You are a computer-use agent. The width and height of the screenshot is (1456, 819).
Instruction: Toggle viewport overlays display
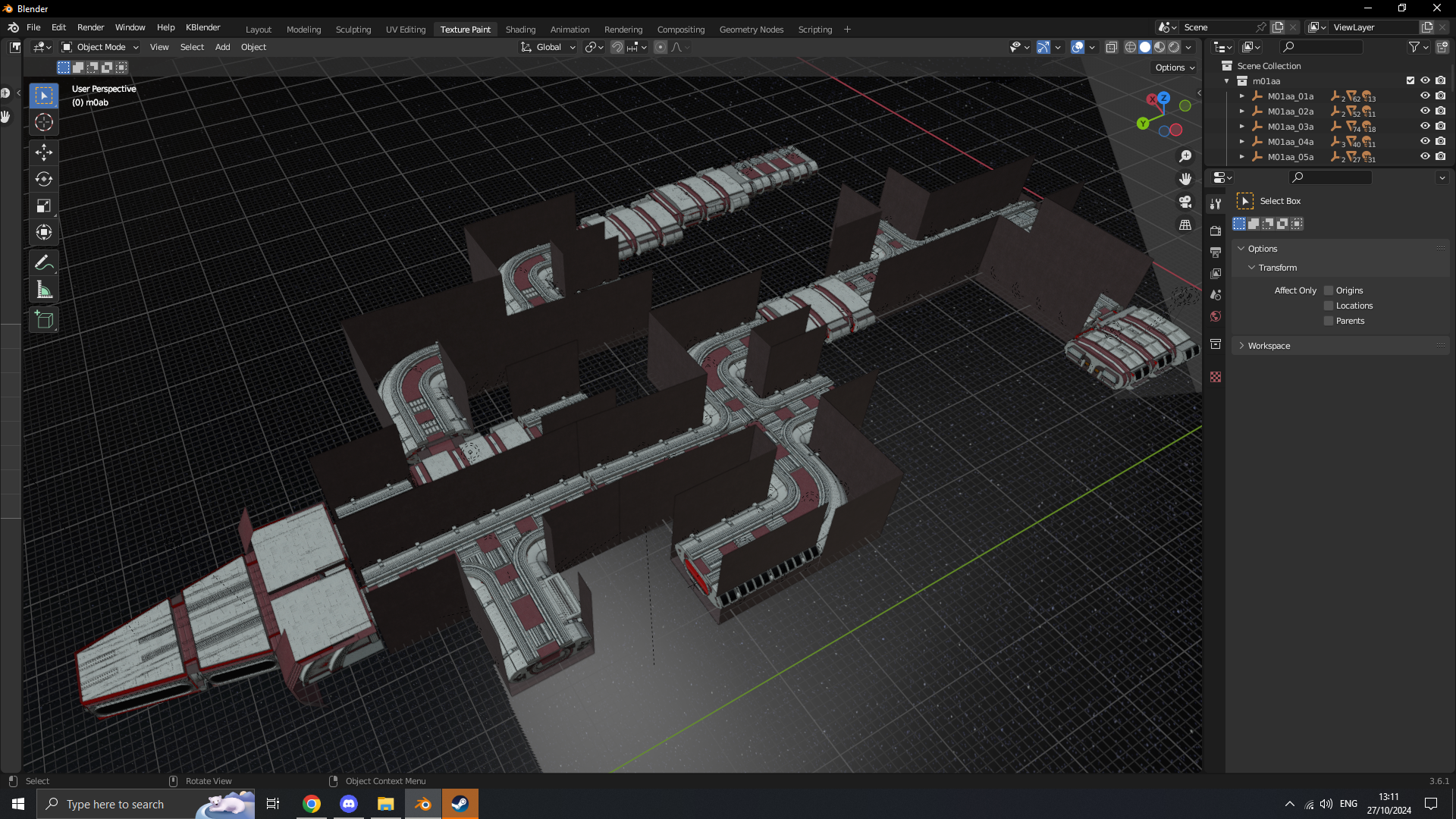[1078, 47]
